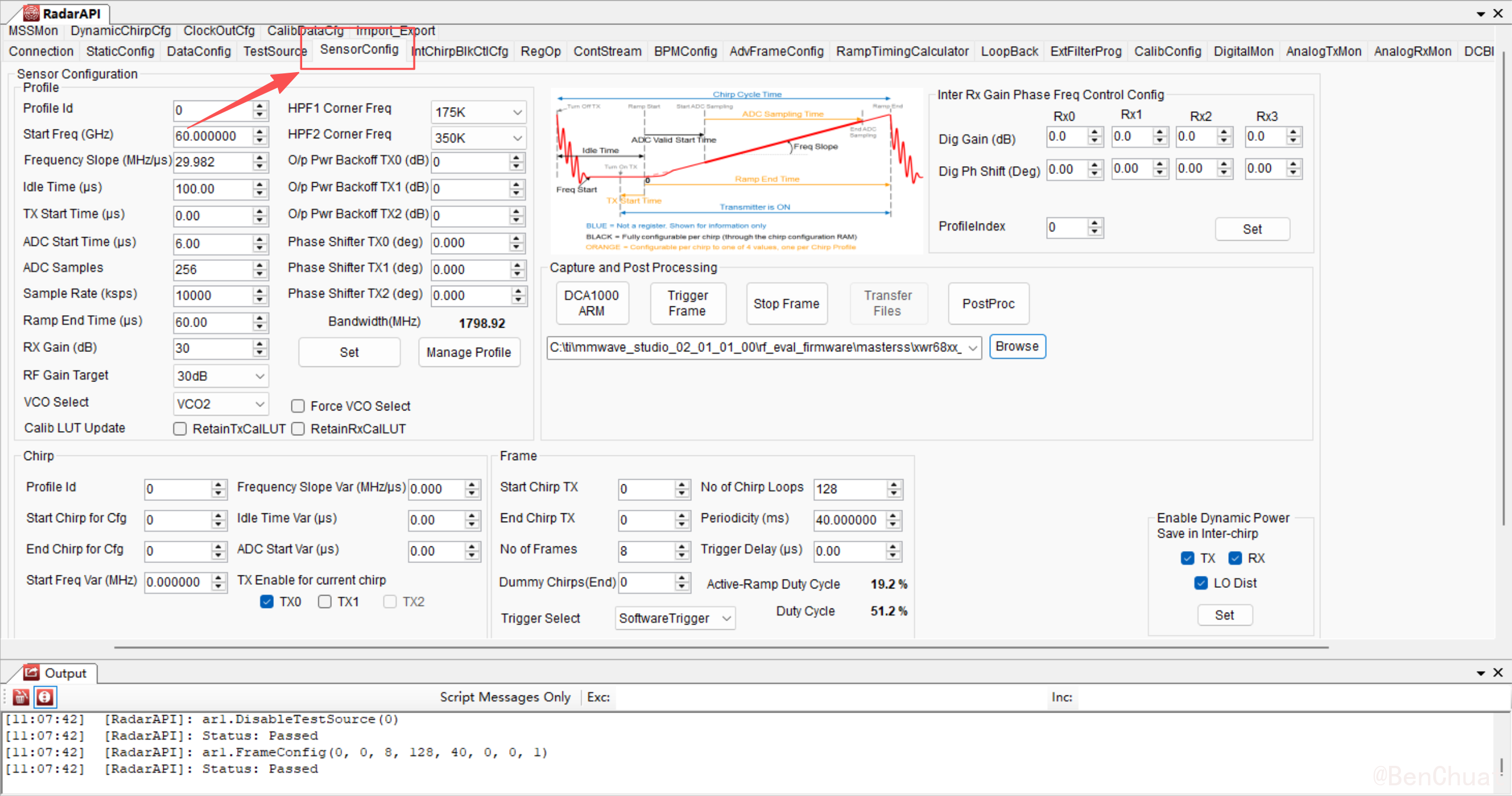Viewport: 1512px width, 796px height.
Task: Toggle the output auto-scroll icon
Action: click(x=45, y=697)
